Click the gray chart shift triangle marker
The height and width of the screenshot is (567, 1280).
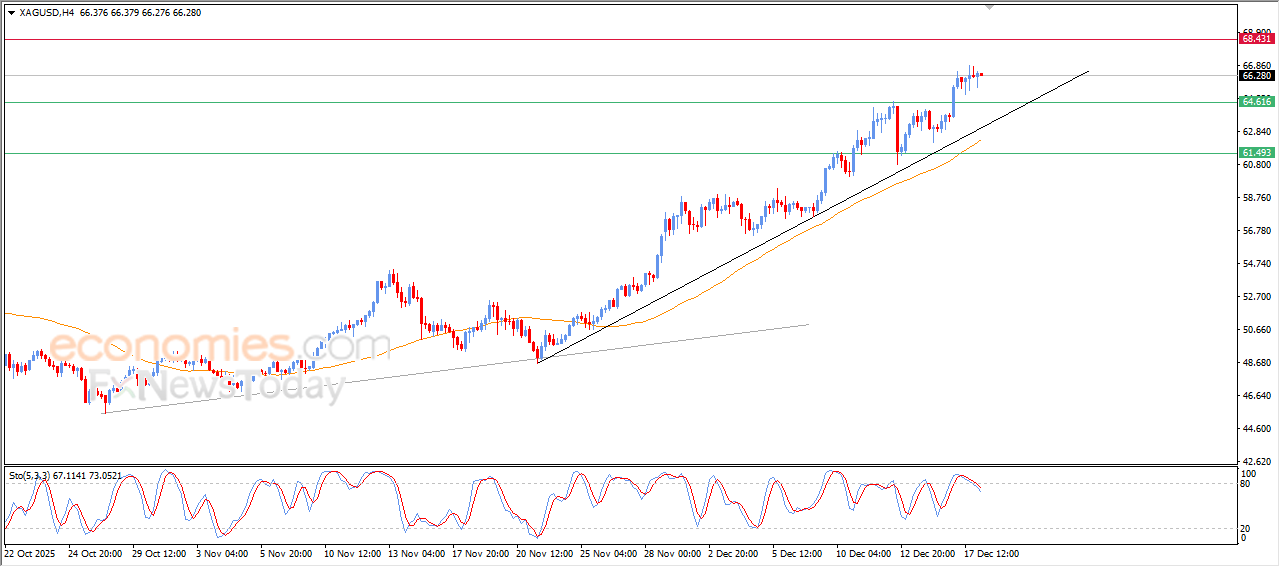tap(990, 7)
